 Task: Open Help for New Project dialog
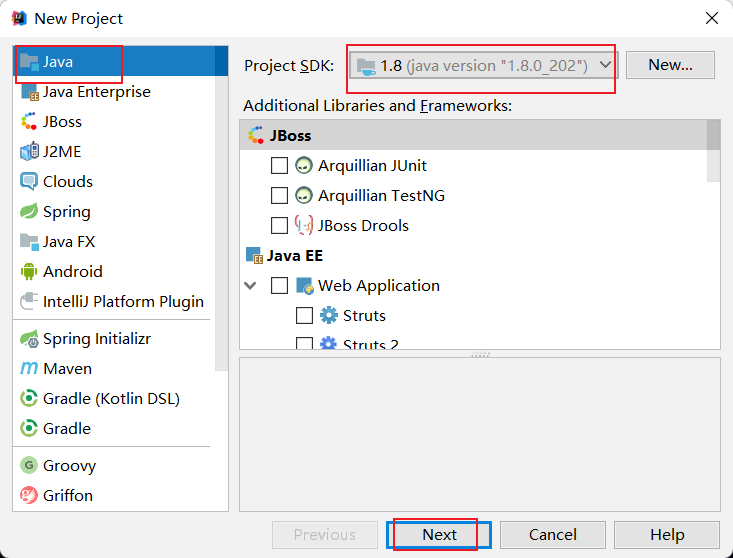tap(667, 535)
